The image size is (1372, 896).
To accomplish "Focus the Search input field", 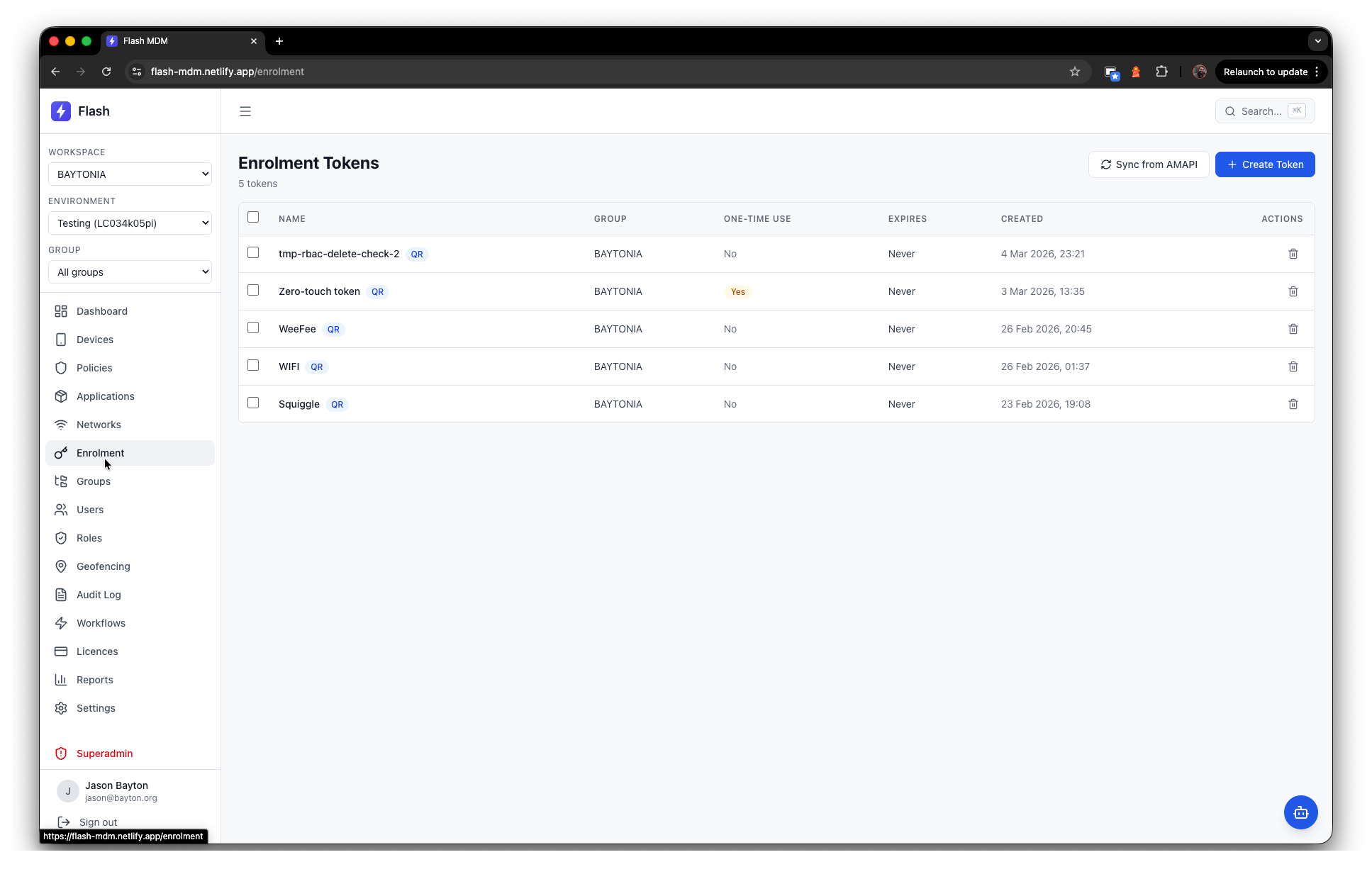I will point(1264,111).
